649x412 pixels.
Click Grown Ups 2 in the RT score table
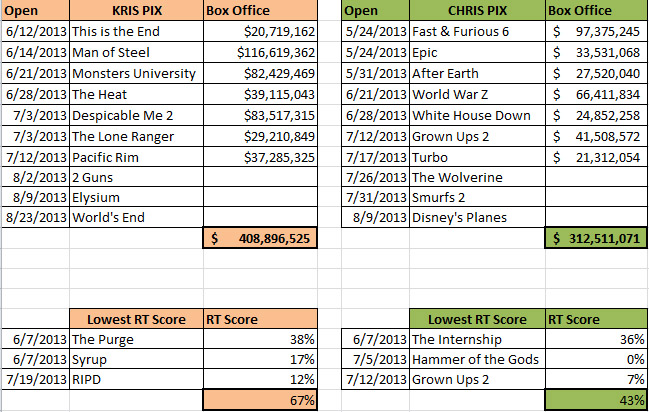click(477, 379)
